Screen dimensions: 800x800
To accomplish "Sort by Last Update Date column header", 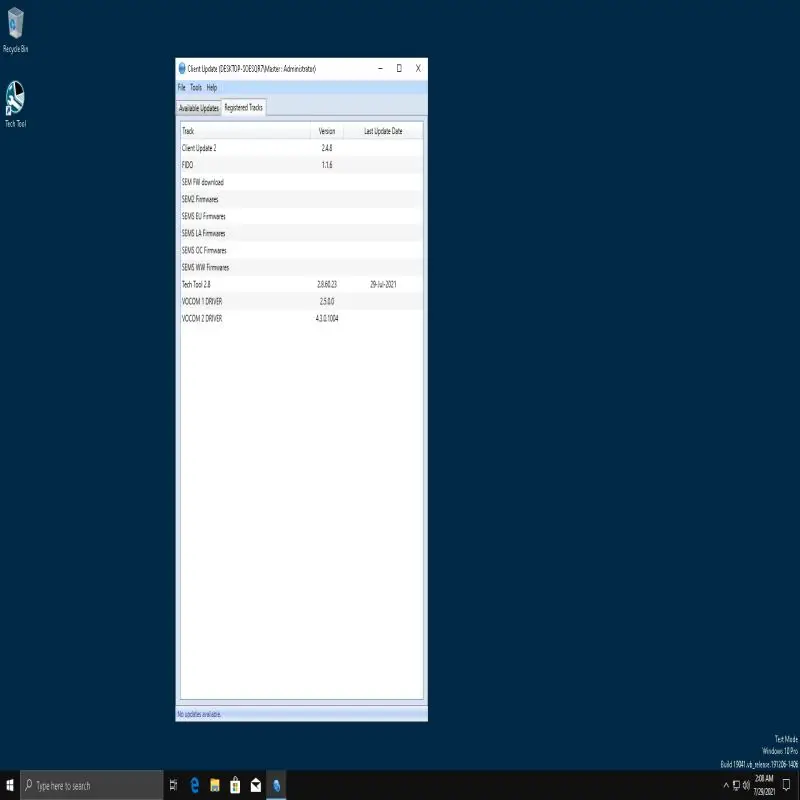I will [x=383, y=131].
